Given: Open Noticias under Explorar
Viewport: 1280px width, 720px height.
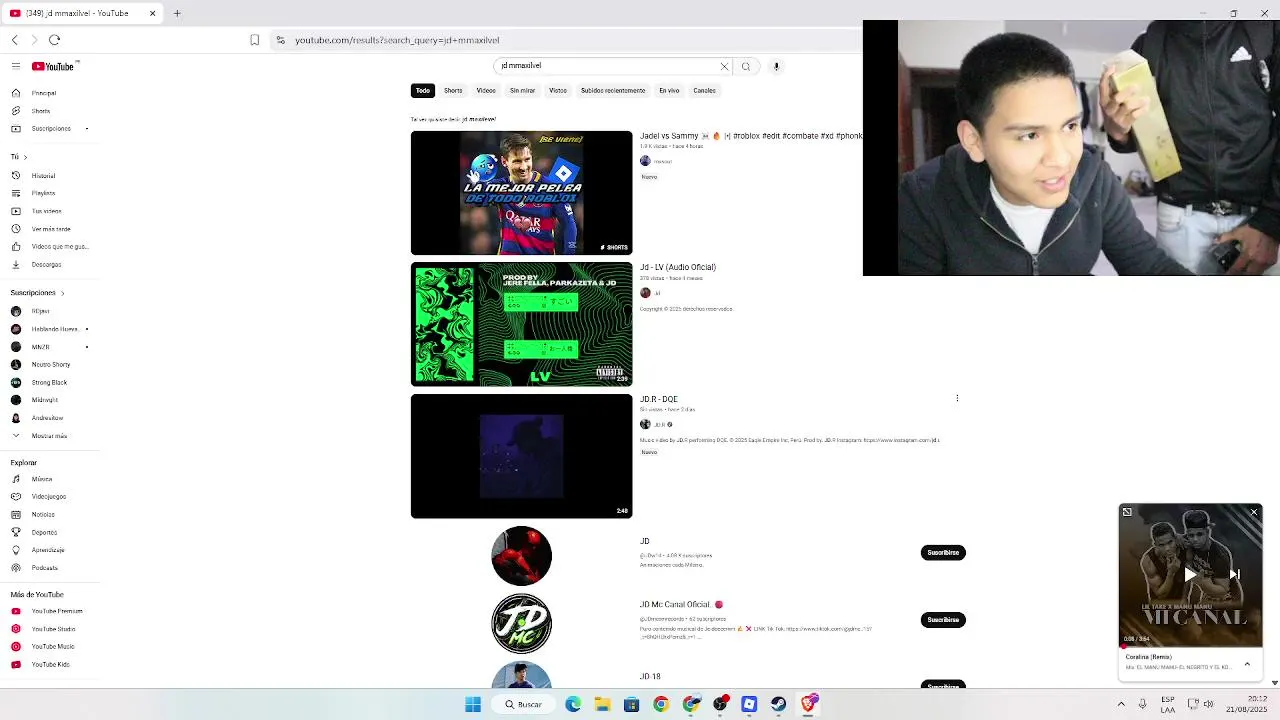Looking at the screenshot, I should pos(43,514).
